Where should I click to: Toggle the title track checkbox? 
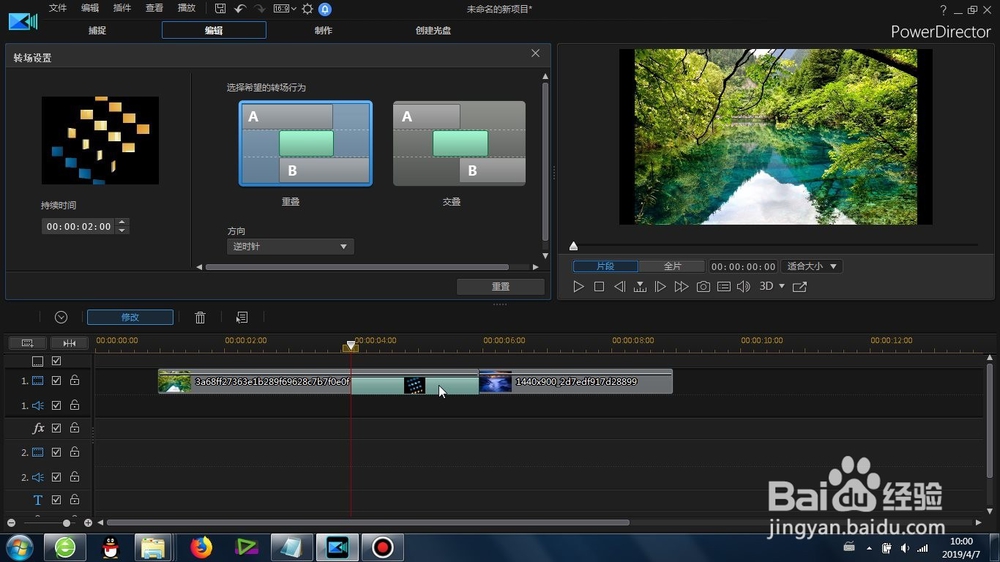point(56,499)
